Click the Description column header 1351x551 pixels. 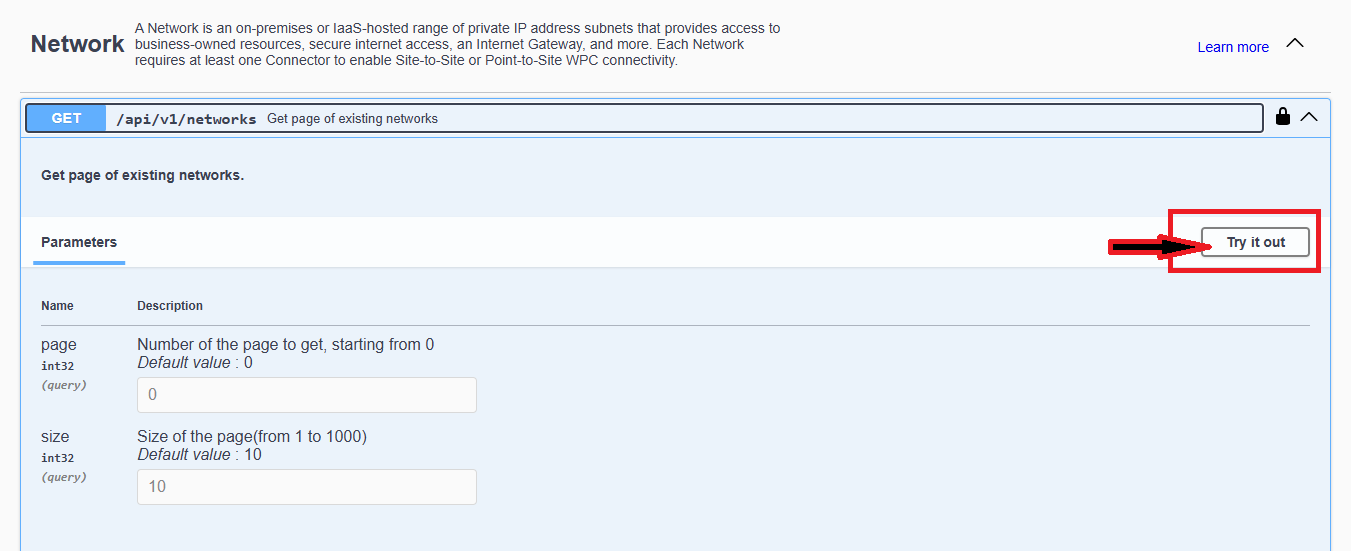[x=170, y=306]
